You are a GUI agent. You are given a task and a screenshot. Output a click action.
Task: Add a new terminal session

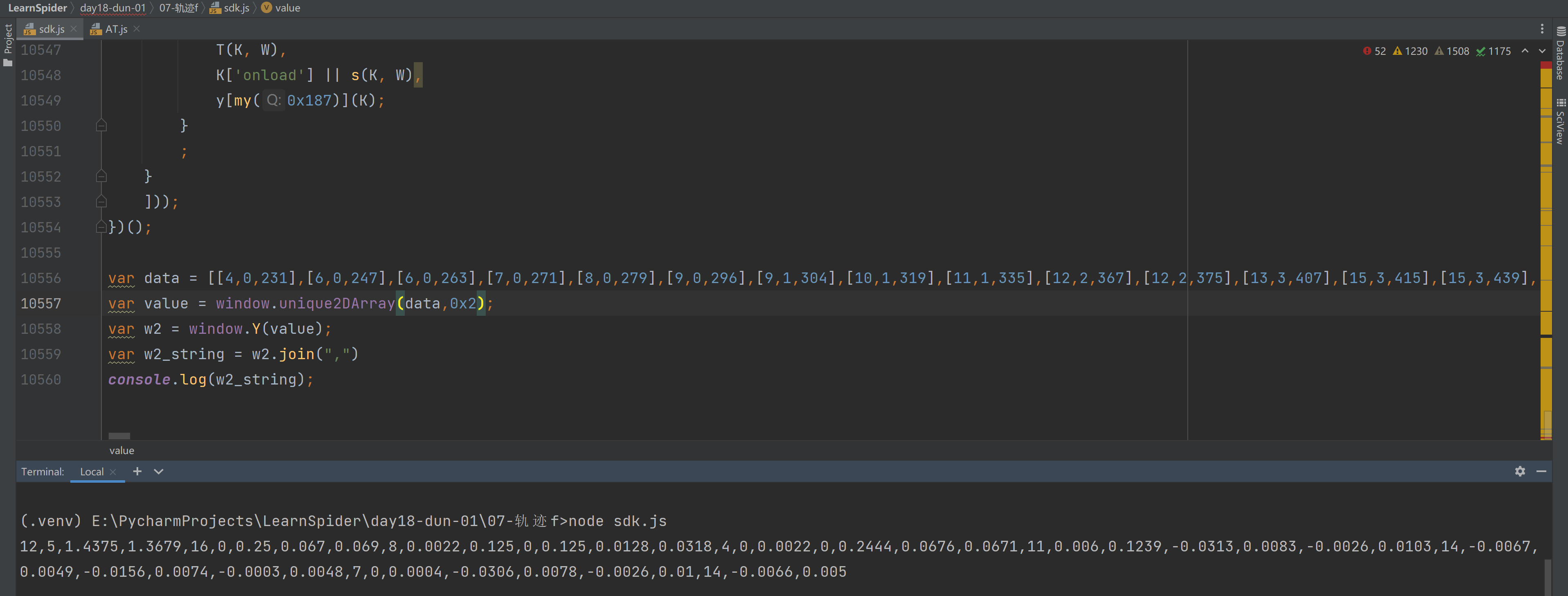click(x=137, y=471)
